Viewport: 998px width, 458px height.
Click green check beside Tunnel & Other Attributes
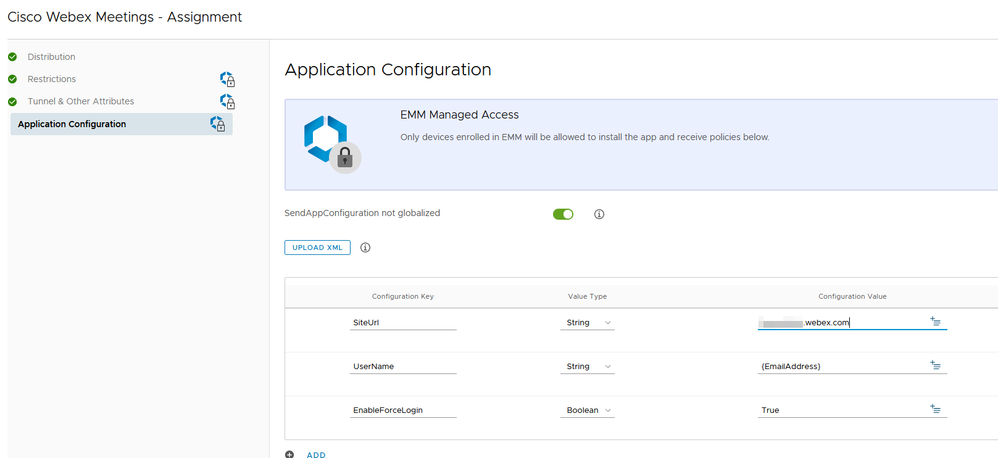[12, 101]
